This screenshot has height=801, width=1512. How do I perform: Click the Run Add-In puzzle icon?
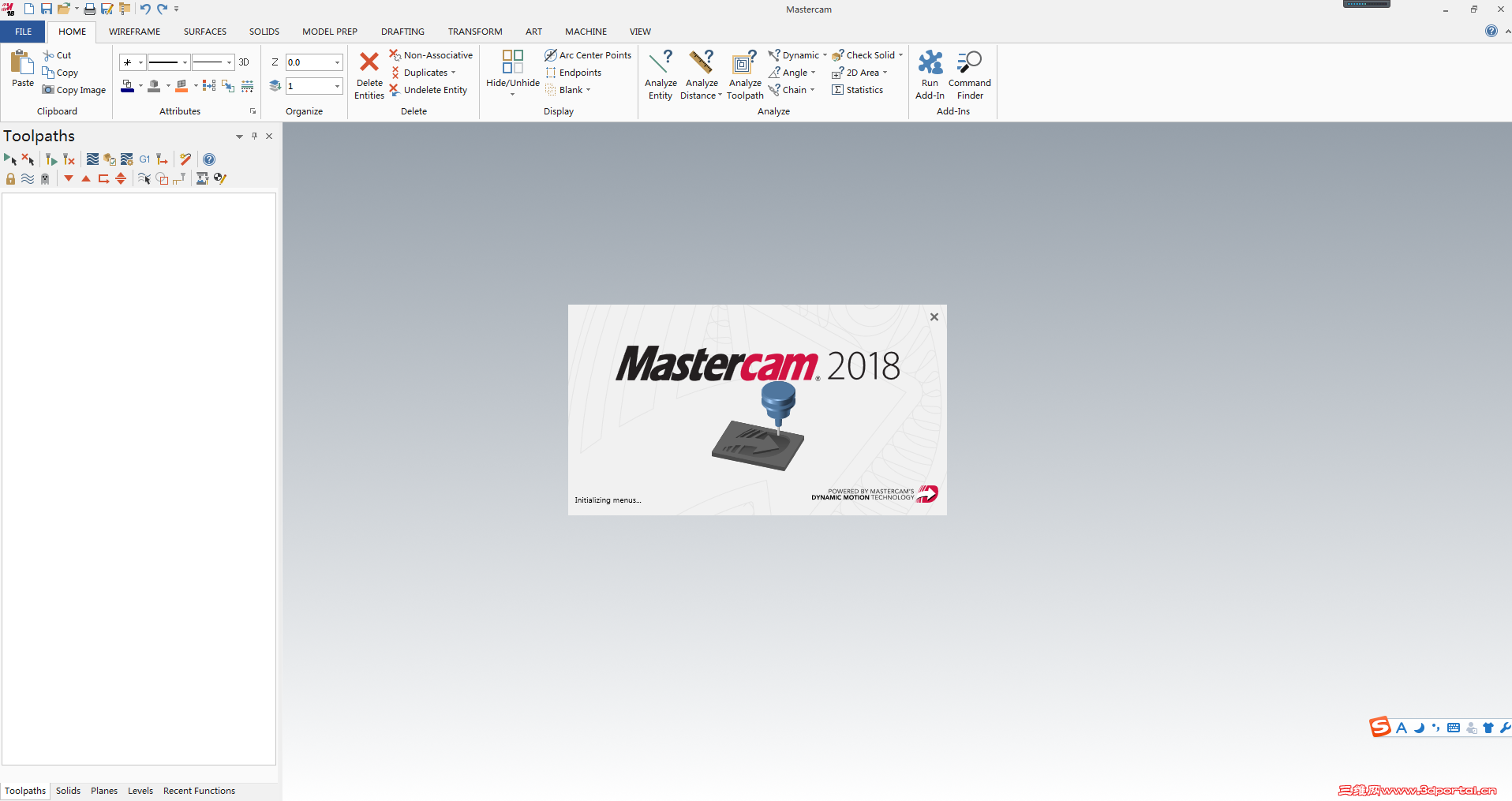click(x=930, y=62)
